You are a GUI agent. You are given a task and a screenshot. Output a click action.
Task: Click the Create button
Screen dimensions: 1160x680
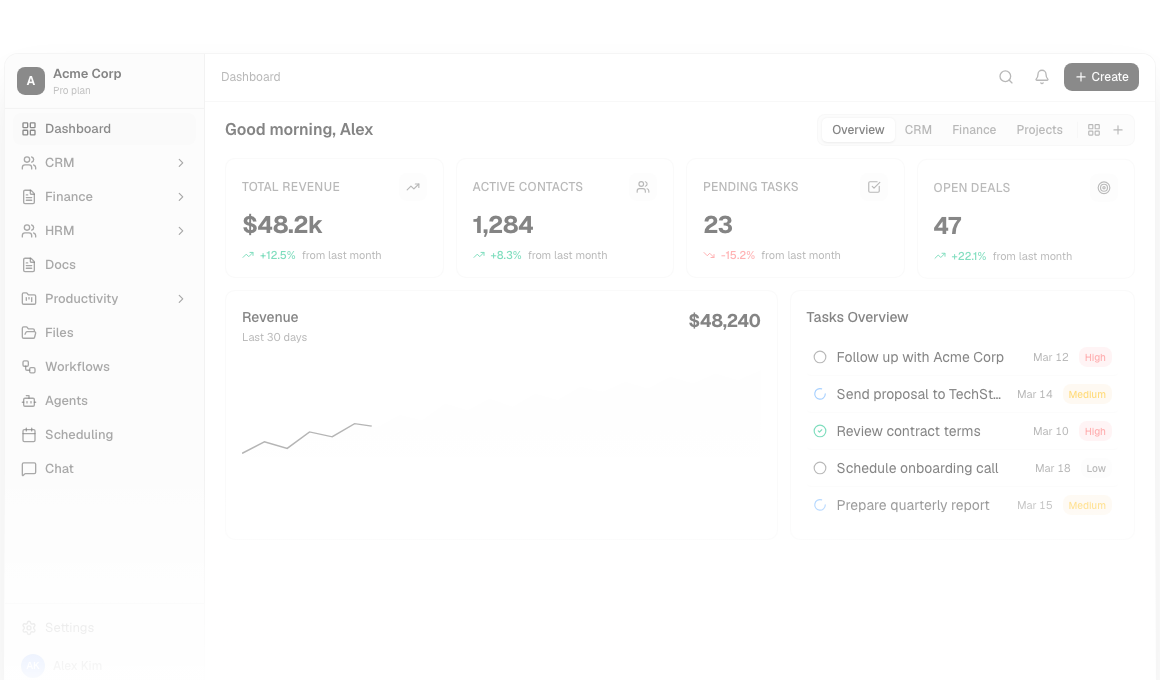pyautogui.click(x=1101, y=77)
